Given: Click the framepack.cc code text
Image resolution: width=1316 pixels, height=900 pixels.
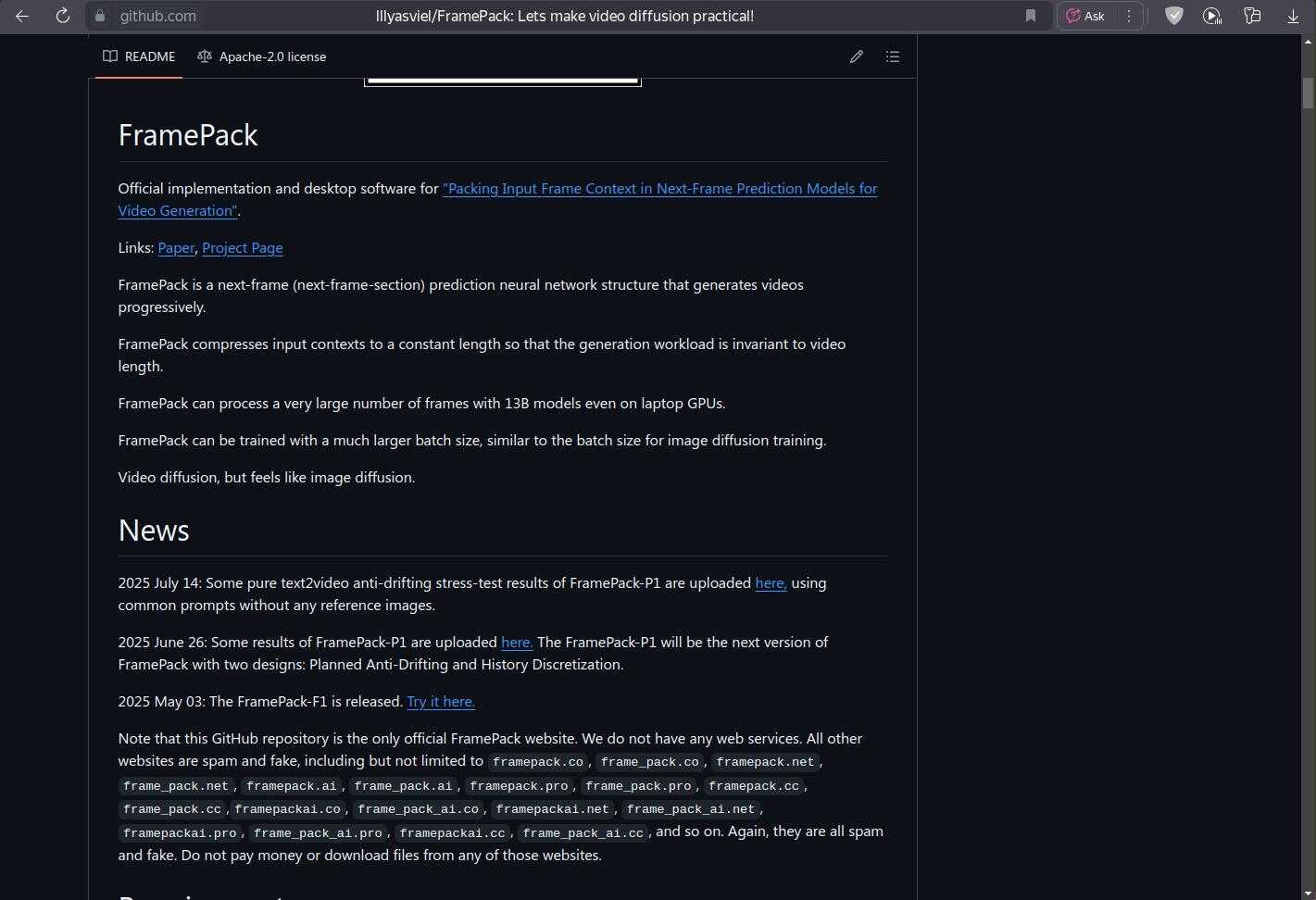Looking at the screenshot, I should (754, 786).
